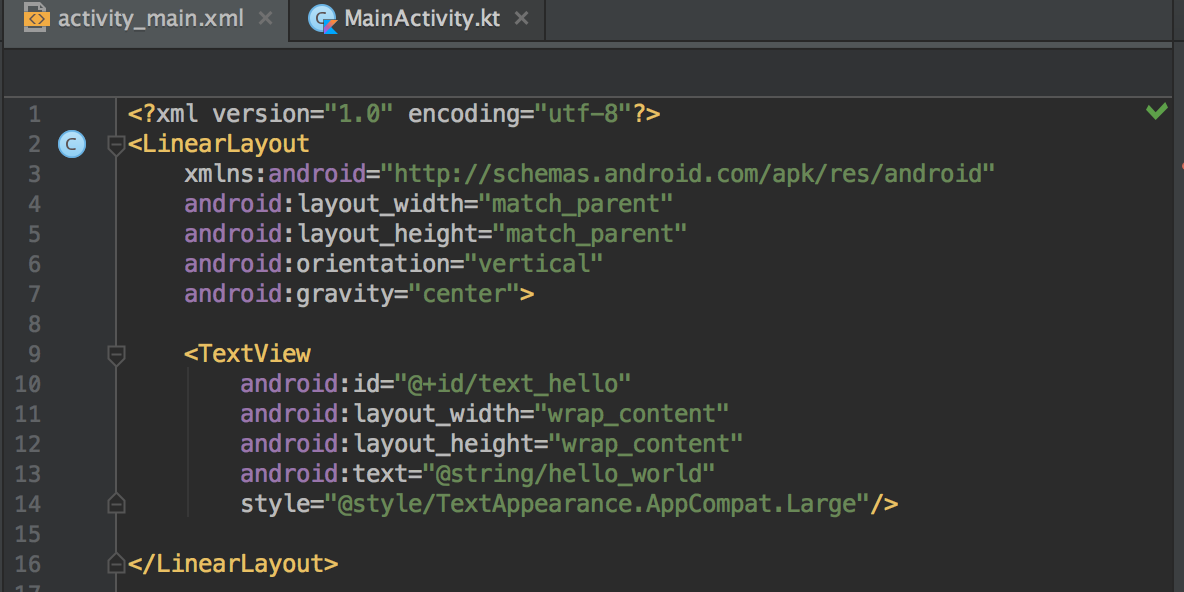Collapse the LinearLayout element using its fold arrow
The width and height of the screenshot is (1184, 592).
pos(116,143)
